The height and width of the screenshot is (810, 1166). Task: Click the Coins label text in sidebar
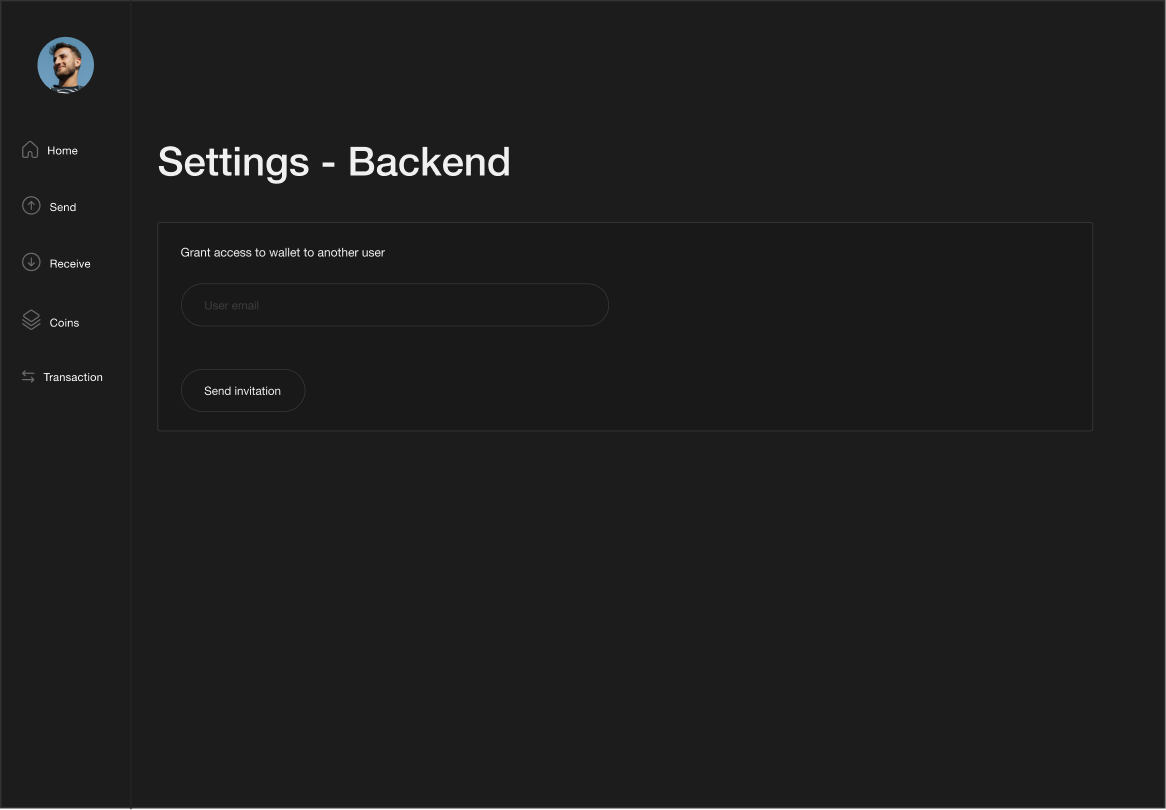coord(65,322)
